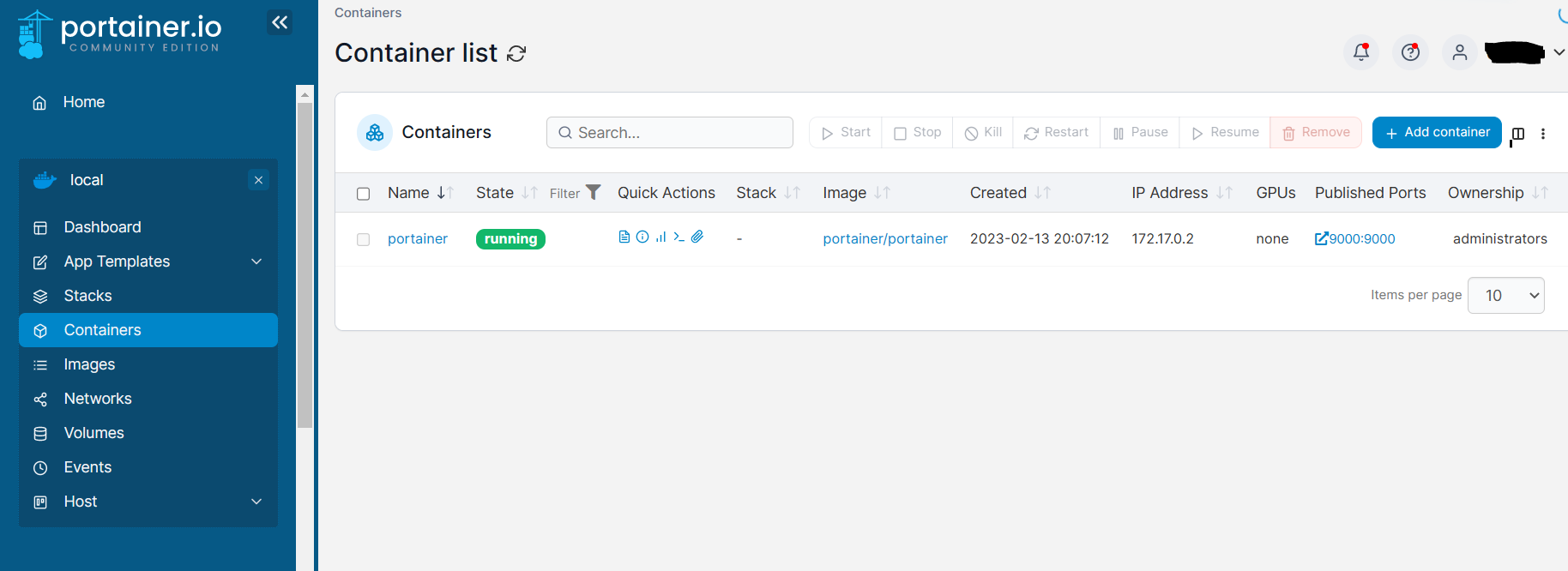The width and height of the screenshot is (1568, 571).
Task: Click the Resume button
Action: click(x=1225, y=132)
